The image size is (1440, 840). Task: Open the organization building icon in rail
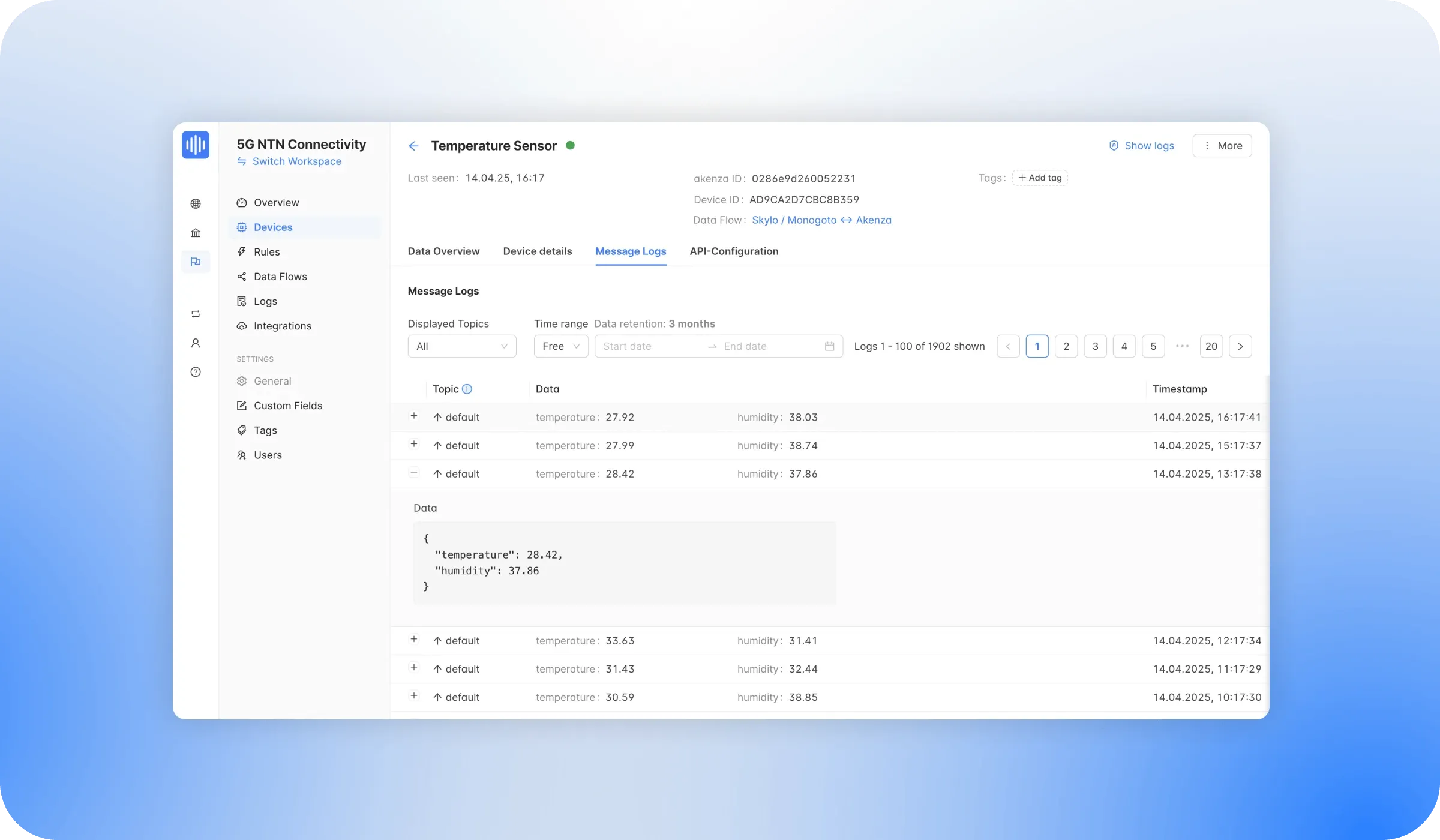tap(196, 233)
